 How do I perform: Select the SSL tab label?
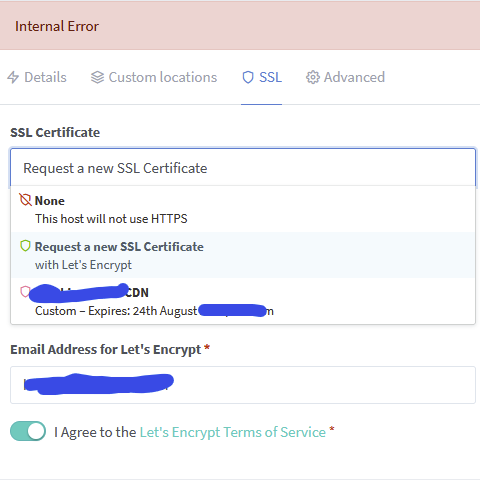(x=270, y=77)
